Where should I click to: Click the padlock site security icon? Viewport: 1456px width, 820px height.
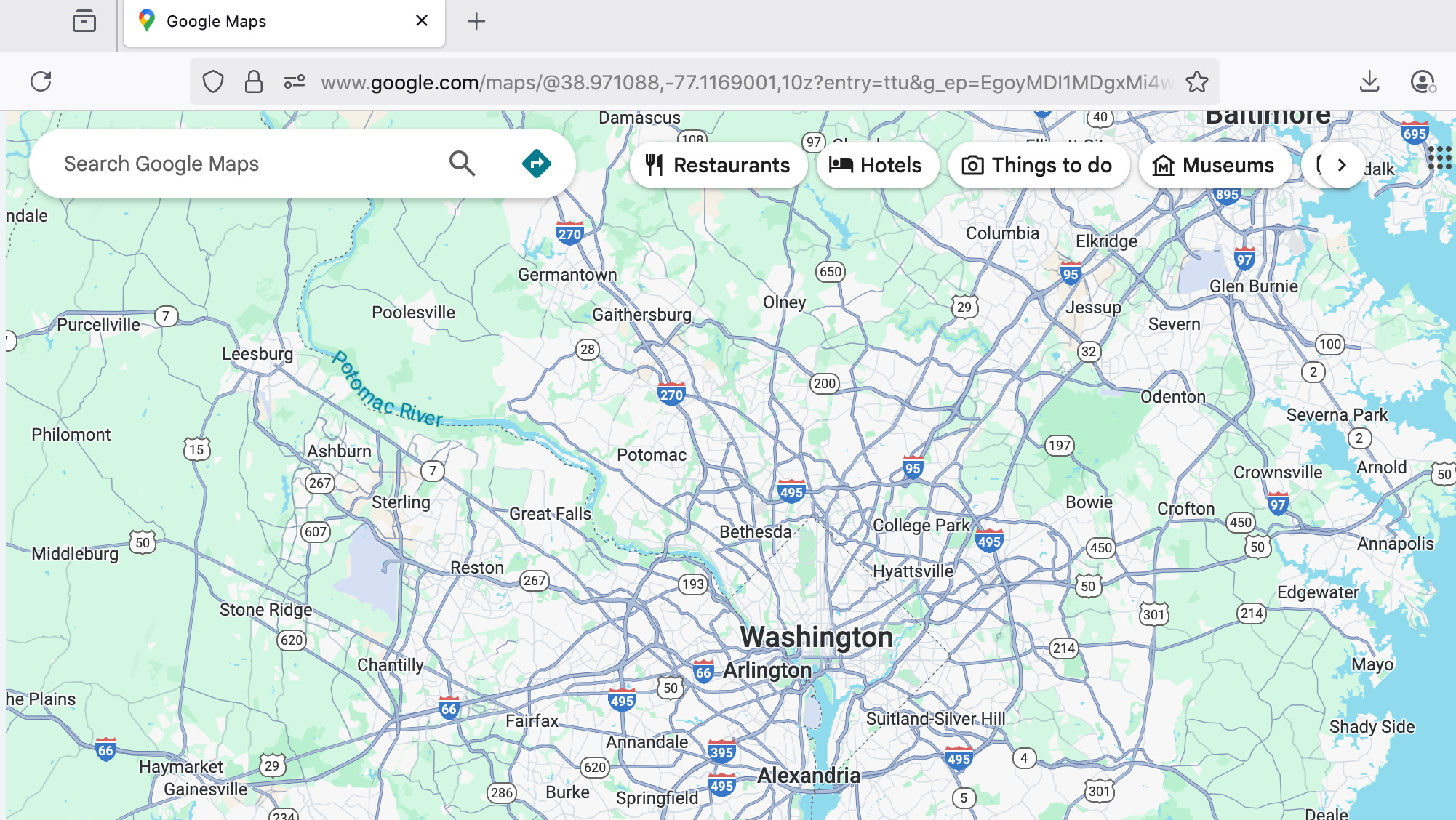[x=253, y=81]
